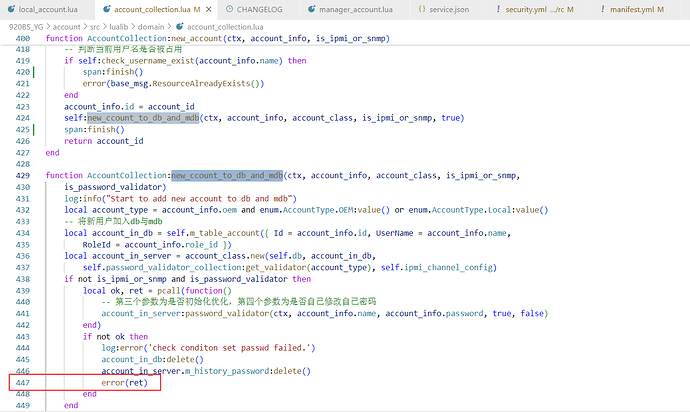Screen dimensions: 690x412
Task: Click the 'account' breadcrumb folder
Action: point(67,24)
